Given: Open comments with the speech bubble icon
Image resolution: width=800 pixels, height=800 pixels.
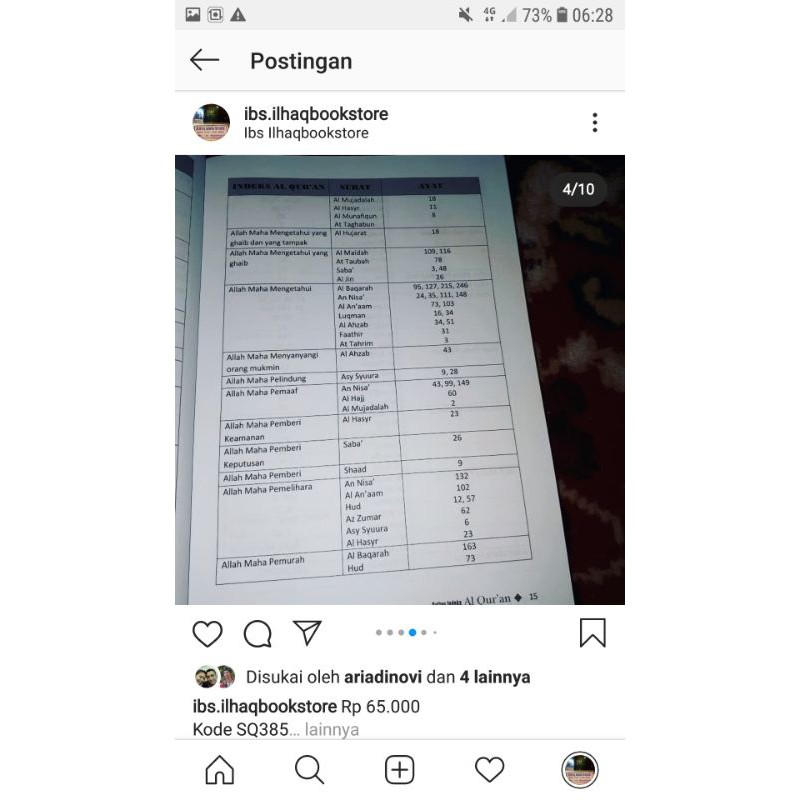Looking at the screenshot, I should point(258,633).
